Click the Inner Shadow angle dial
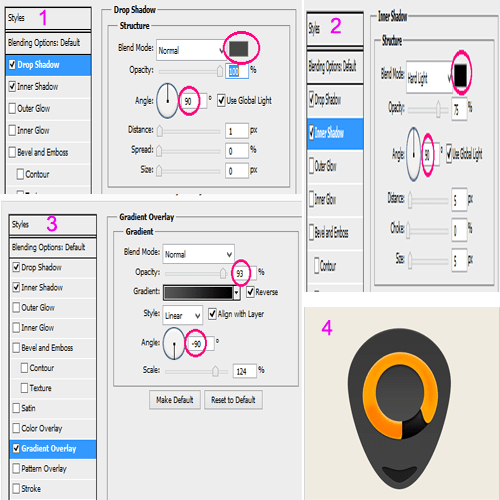The height and width of the screenshot is (500, 500). (414, 154)
